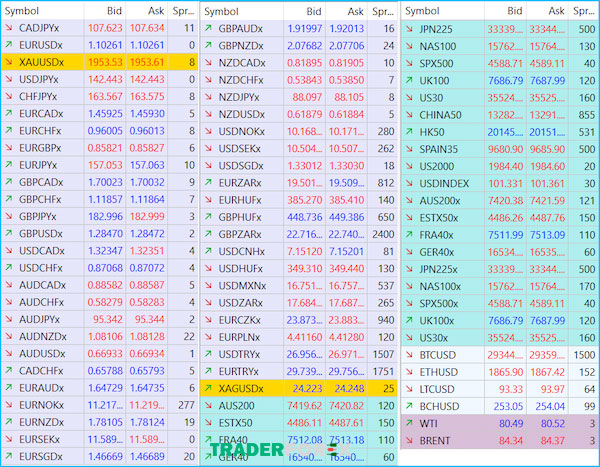Image resolution: width=600 pixels, height=467 pixels.
Task: Click the up arrow icon beside USDCNHx
Action: (208, 251)
